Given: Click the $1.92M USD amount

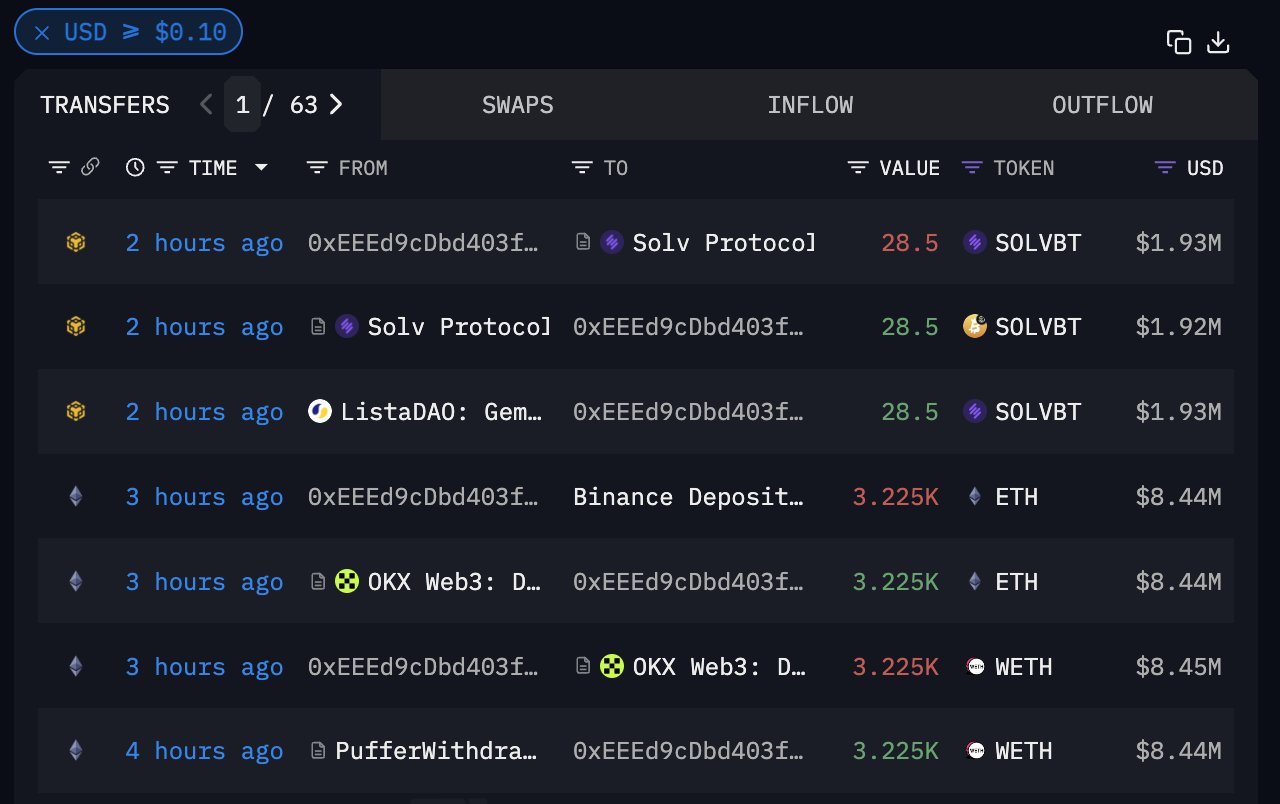Looking at the screenshot, I should tap(1178, 327).
